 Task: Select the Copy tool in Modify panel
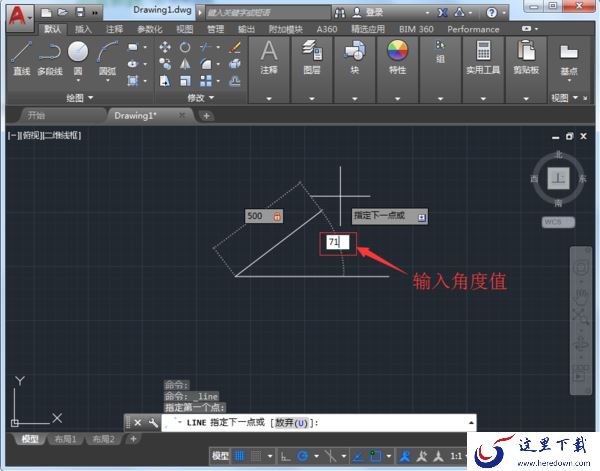click(165, 64)
